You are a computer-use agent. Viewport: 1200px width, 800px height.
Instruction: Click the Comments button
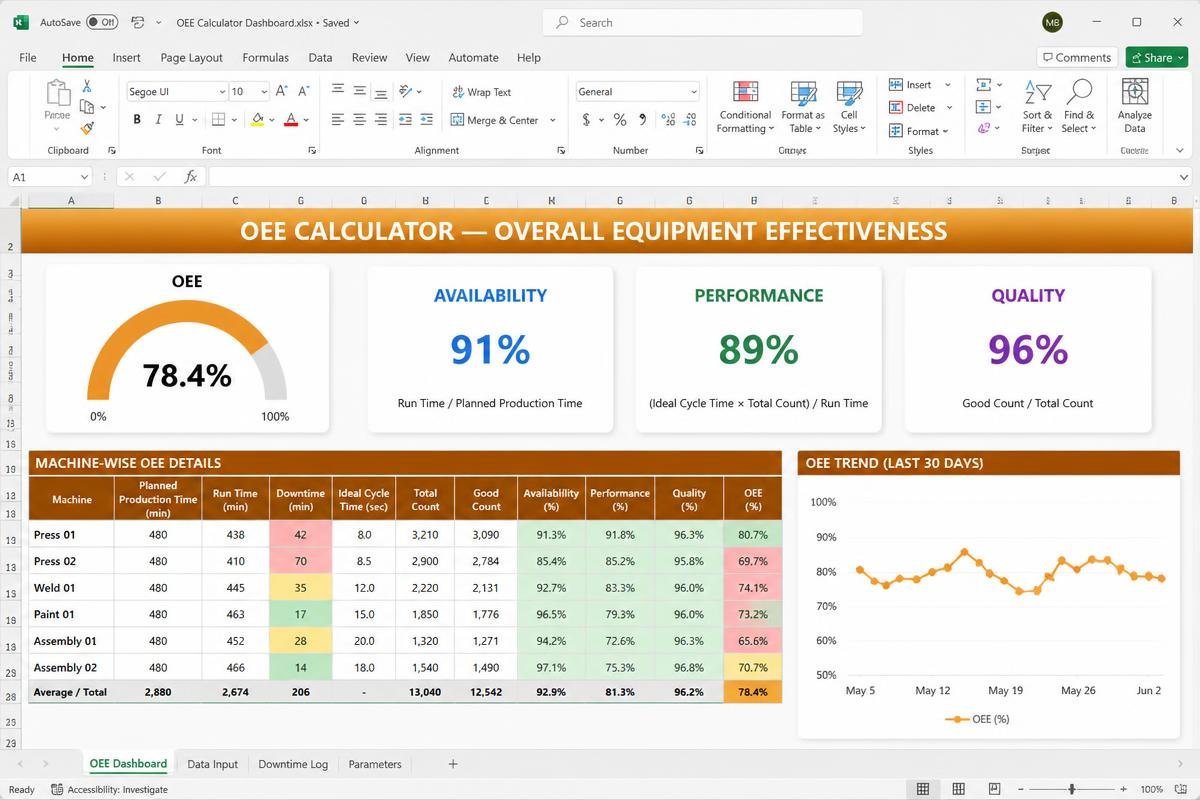(x=1075, y=57)
